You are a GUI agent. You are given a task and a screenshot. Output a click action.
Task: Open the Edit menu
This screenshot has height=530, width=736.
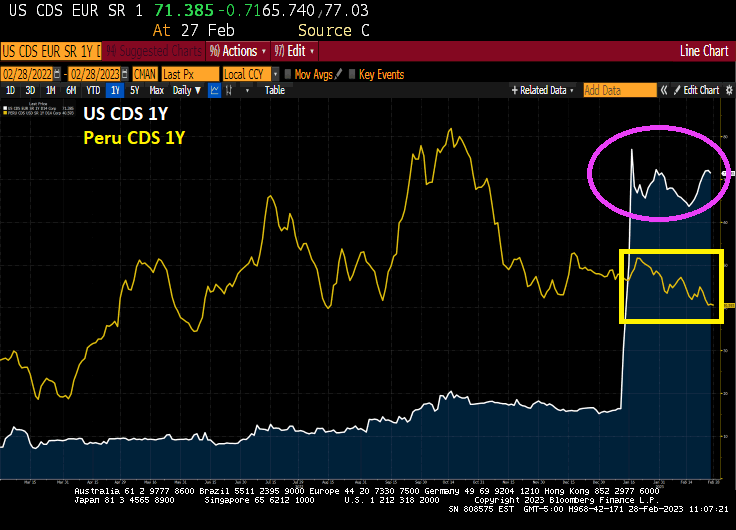[x=300, y=51]
